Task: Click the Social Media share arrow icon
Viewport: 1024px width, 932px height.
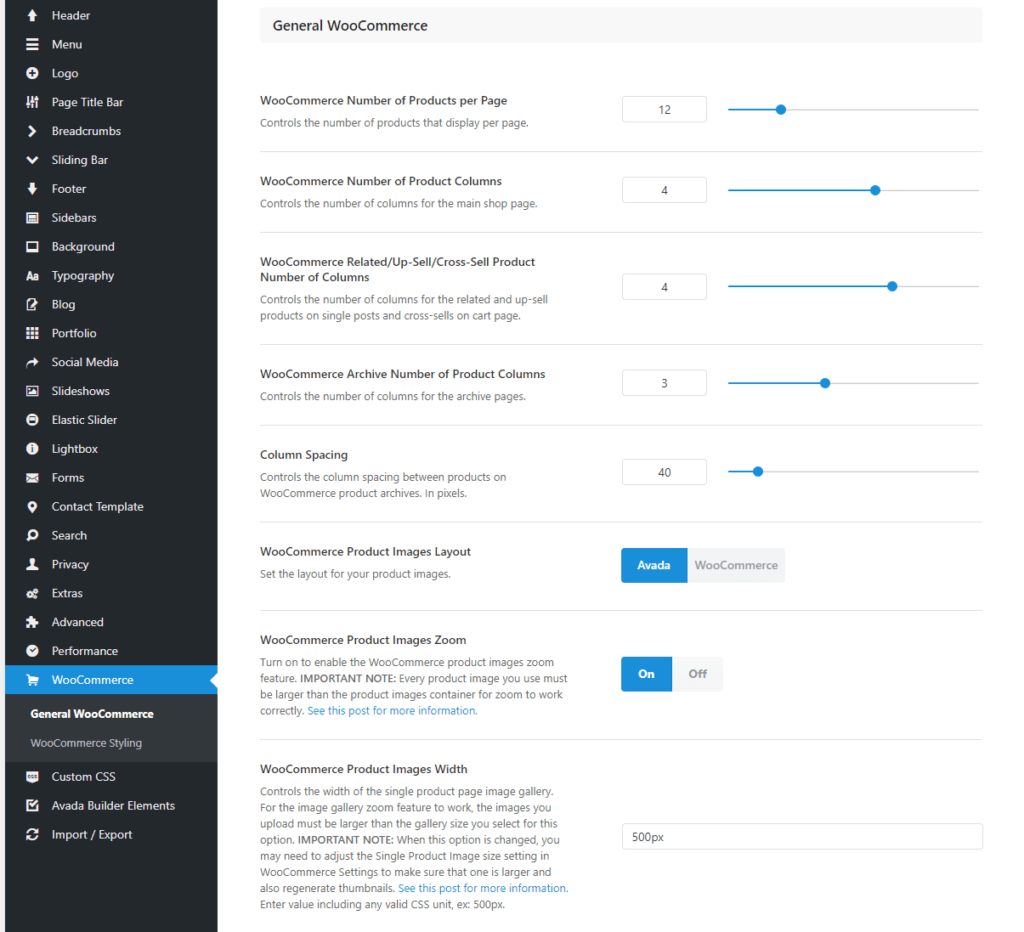Action: pos(32,362)
